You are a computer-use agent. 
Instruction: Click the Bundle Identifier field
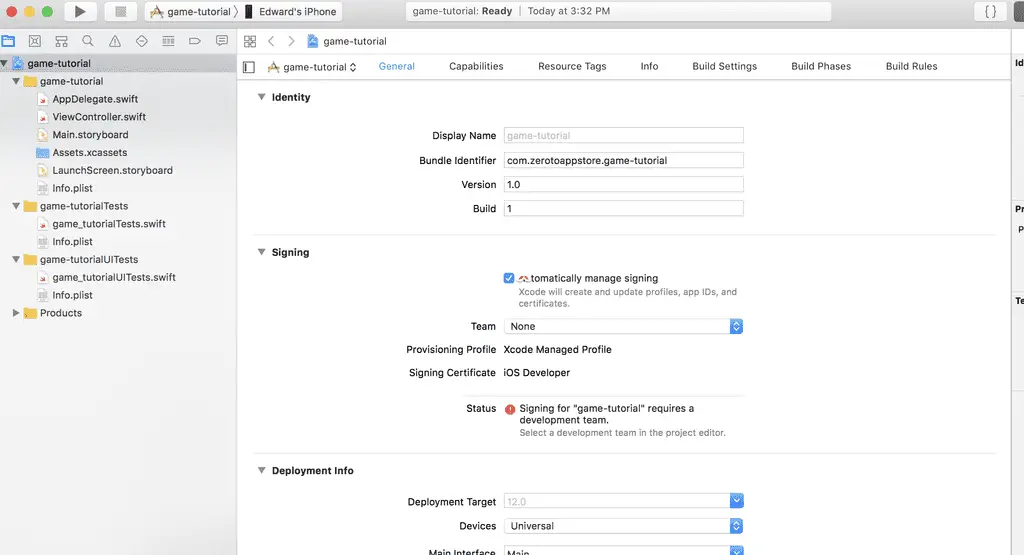(623, 160)
